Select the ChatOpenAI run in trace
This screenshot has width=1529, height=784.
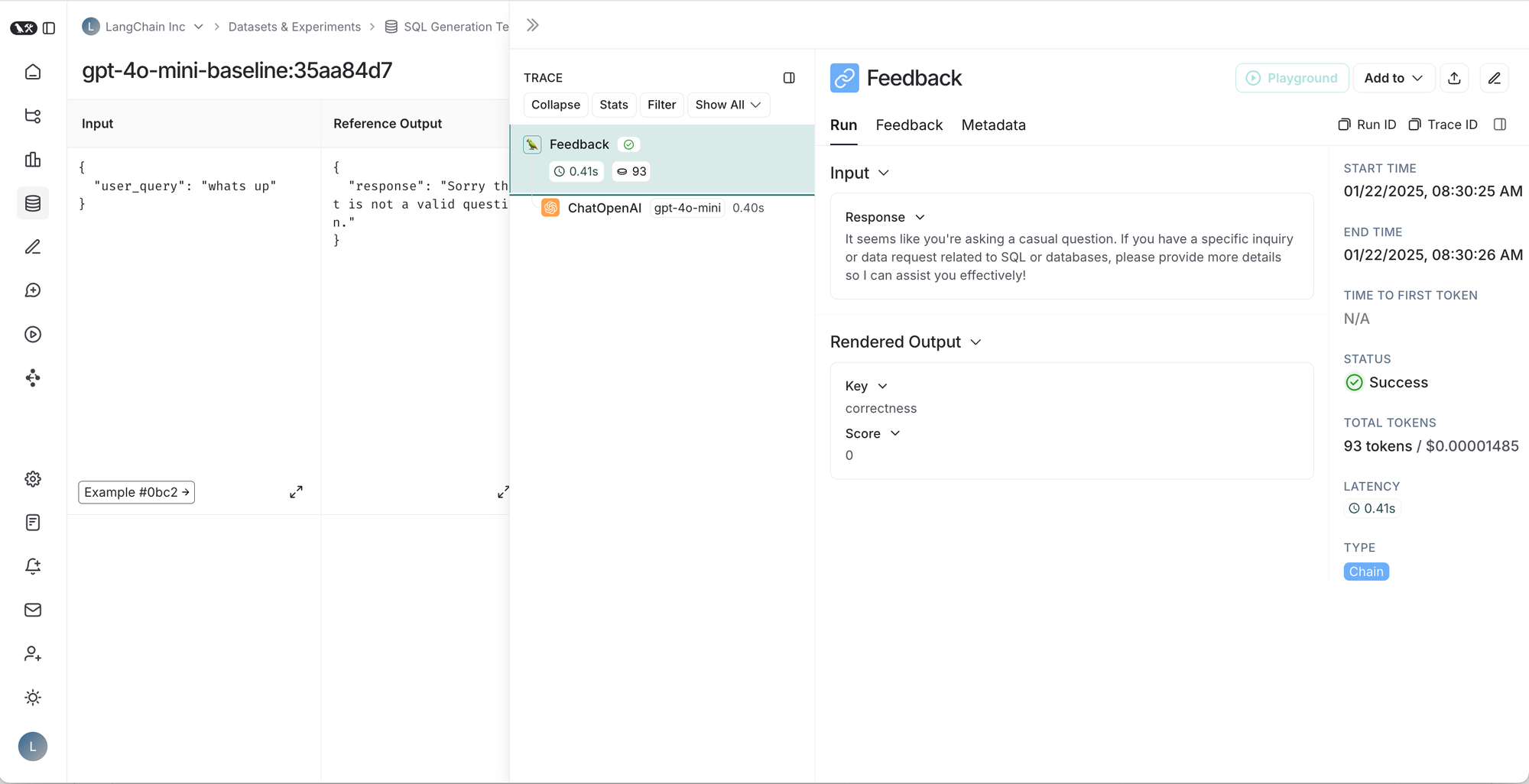(x=604, y=208)
